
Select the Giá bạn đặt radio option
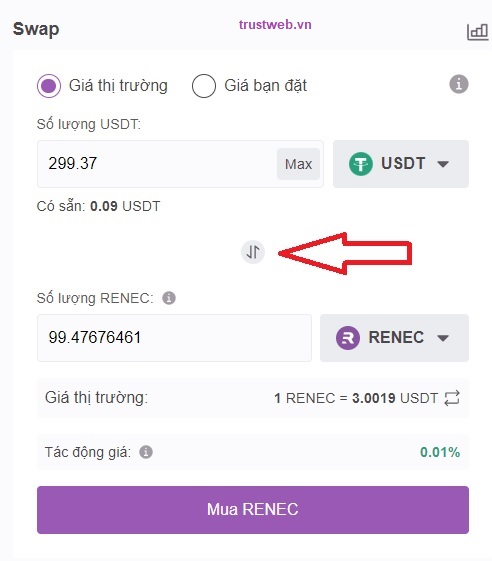[204, 86]
